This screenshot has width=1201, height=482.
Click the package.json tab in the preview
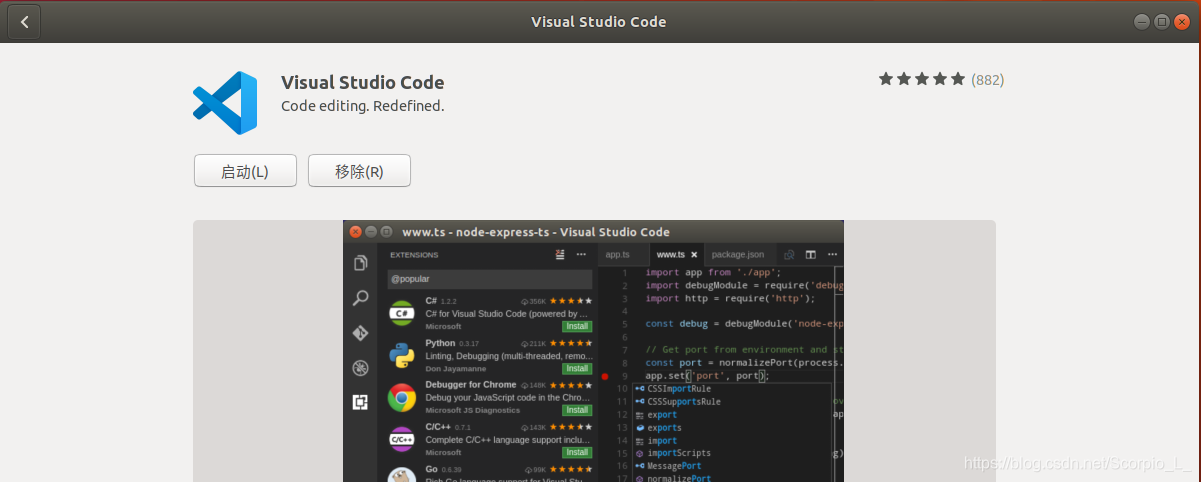point(738,254)
